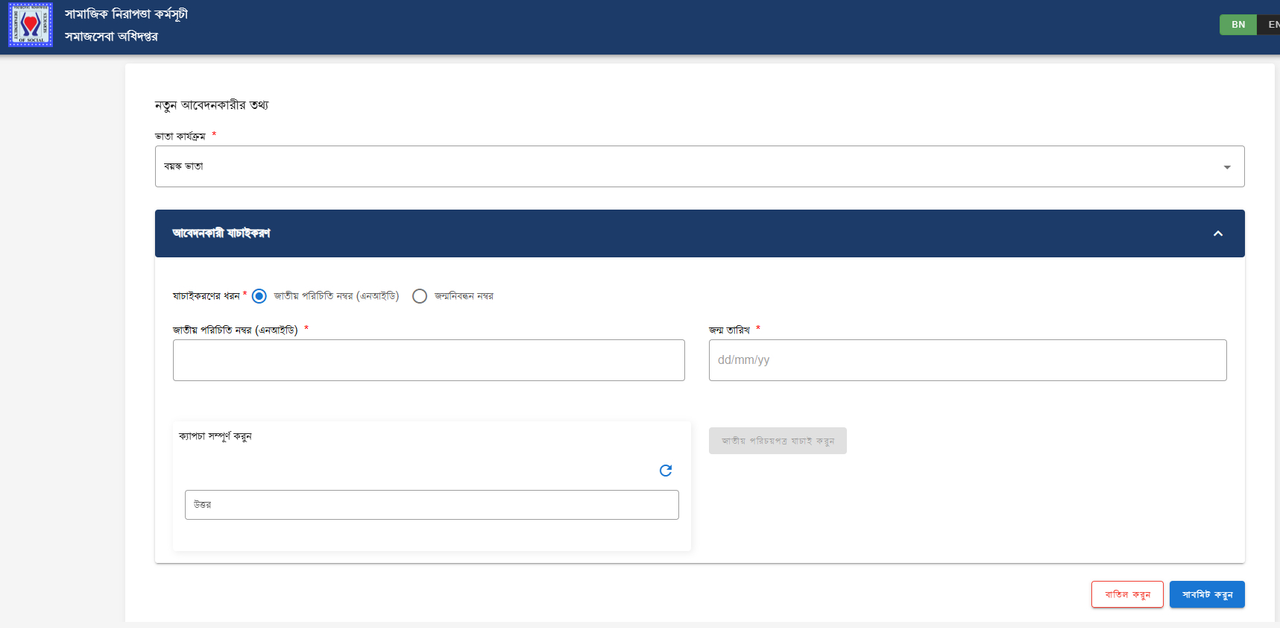
Task: Click the আবেদনকারী যাচাইকরণ panel header
Action: point(700,233)
